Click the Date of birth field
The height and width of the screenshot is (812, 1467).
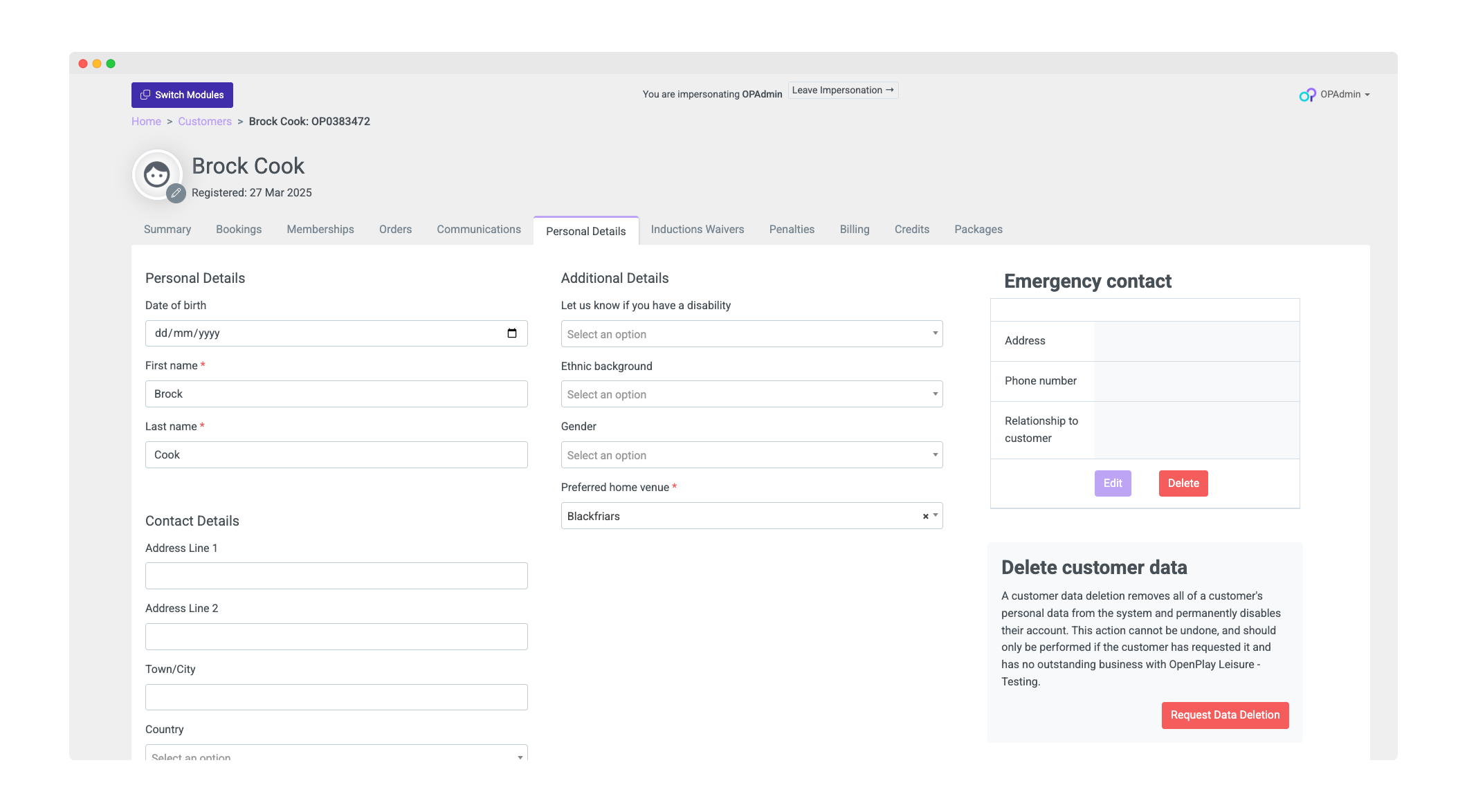pyautogui.click(x=336, y=333)
